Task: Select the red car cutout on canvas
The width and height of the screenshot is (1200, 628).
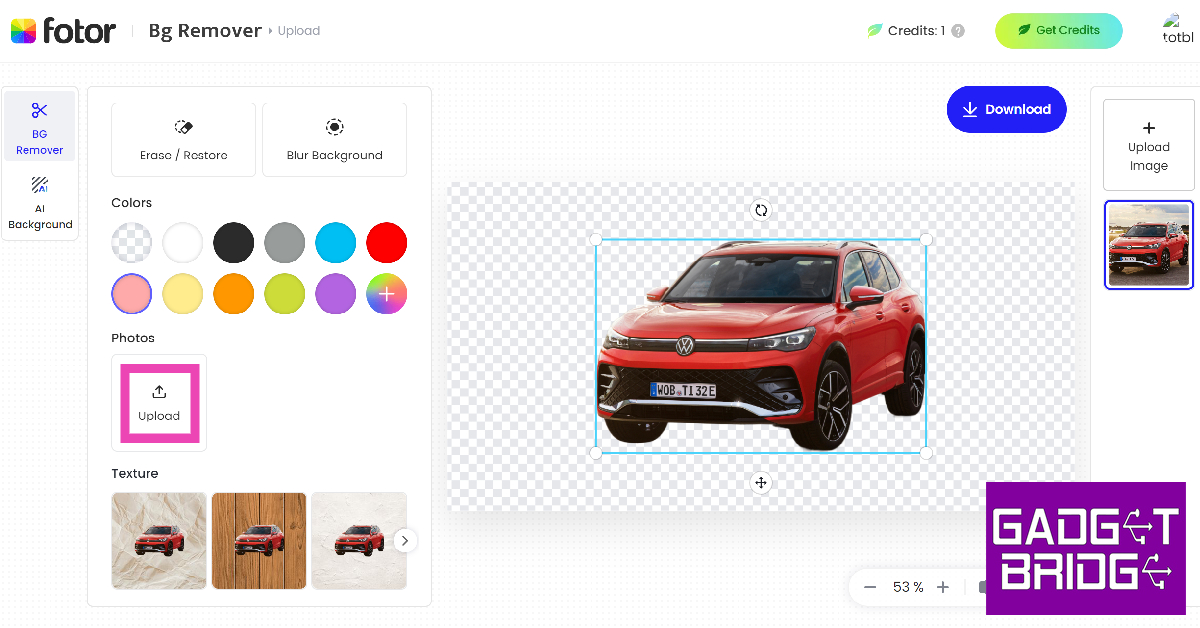Action: [x=761, y=345]
